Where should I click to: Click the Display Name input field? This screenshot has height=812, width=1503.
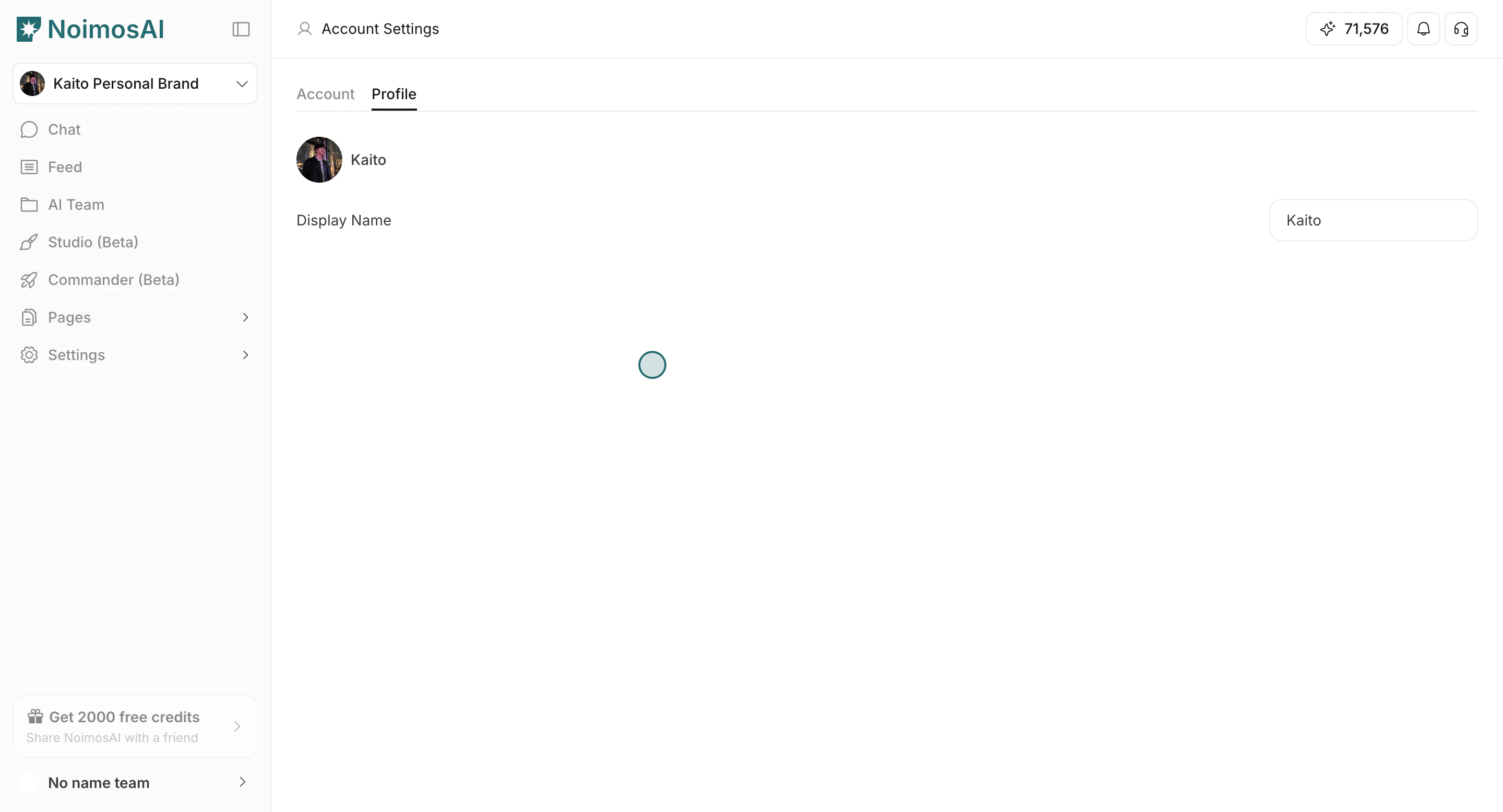click(1373, 221)
